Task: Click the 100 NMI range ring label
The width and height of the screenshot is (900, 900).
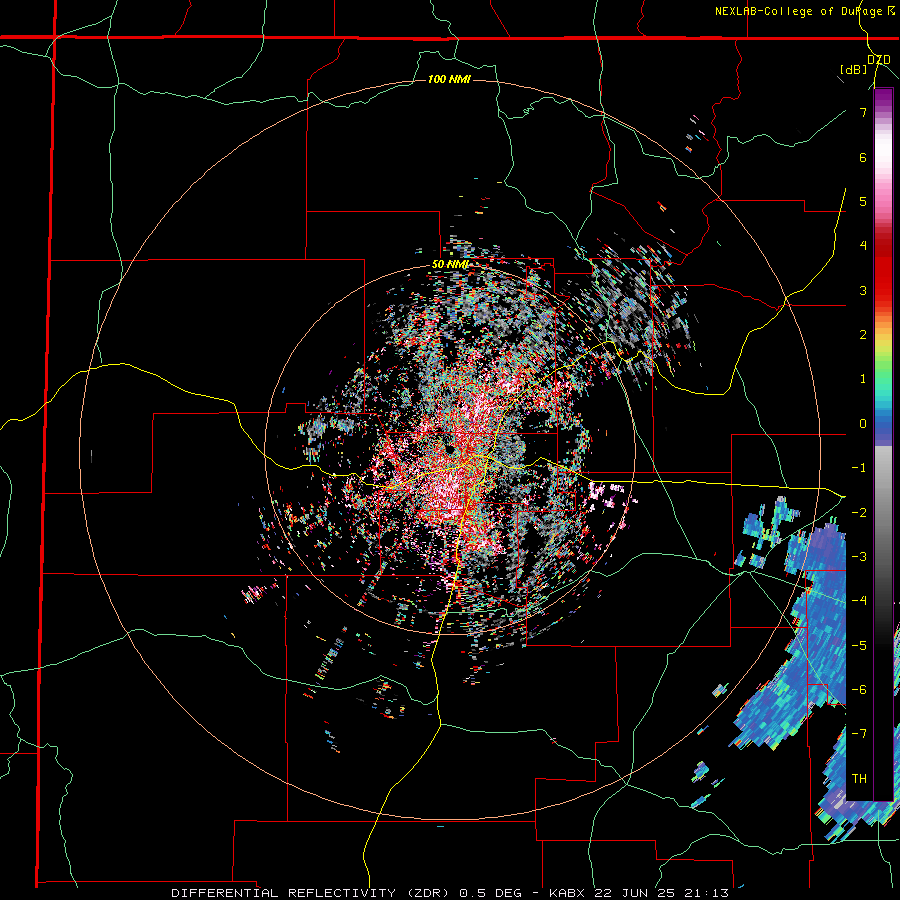Action: [449, 79]
